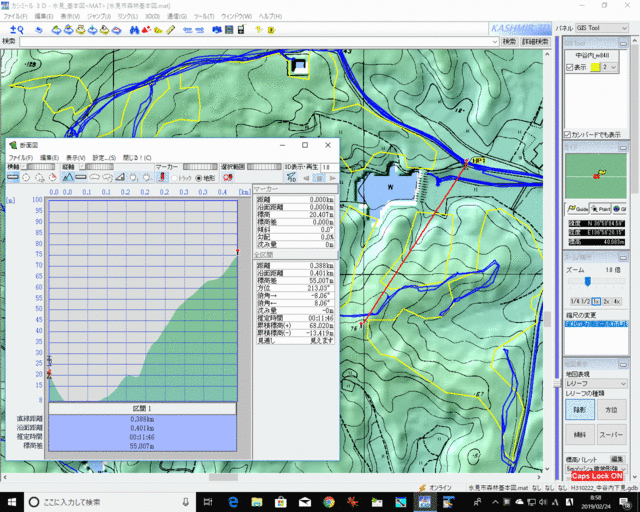Switch to the Guide tab
The height and width of the screenshot is (512, 640).
click(x=578, y=209)
